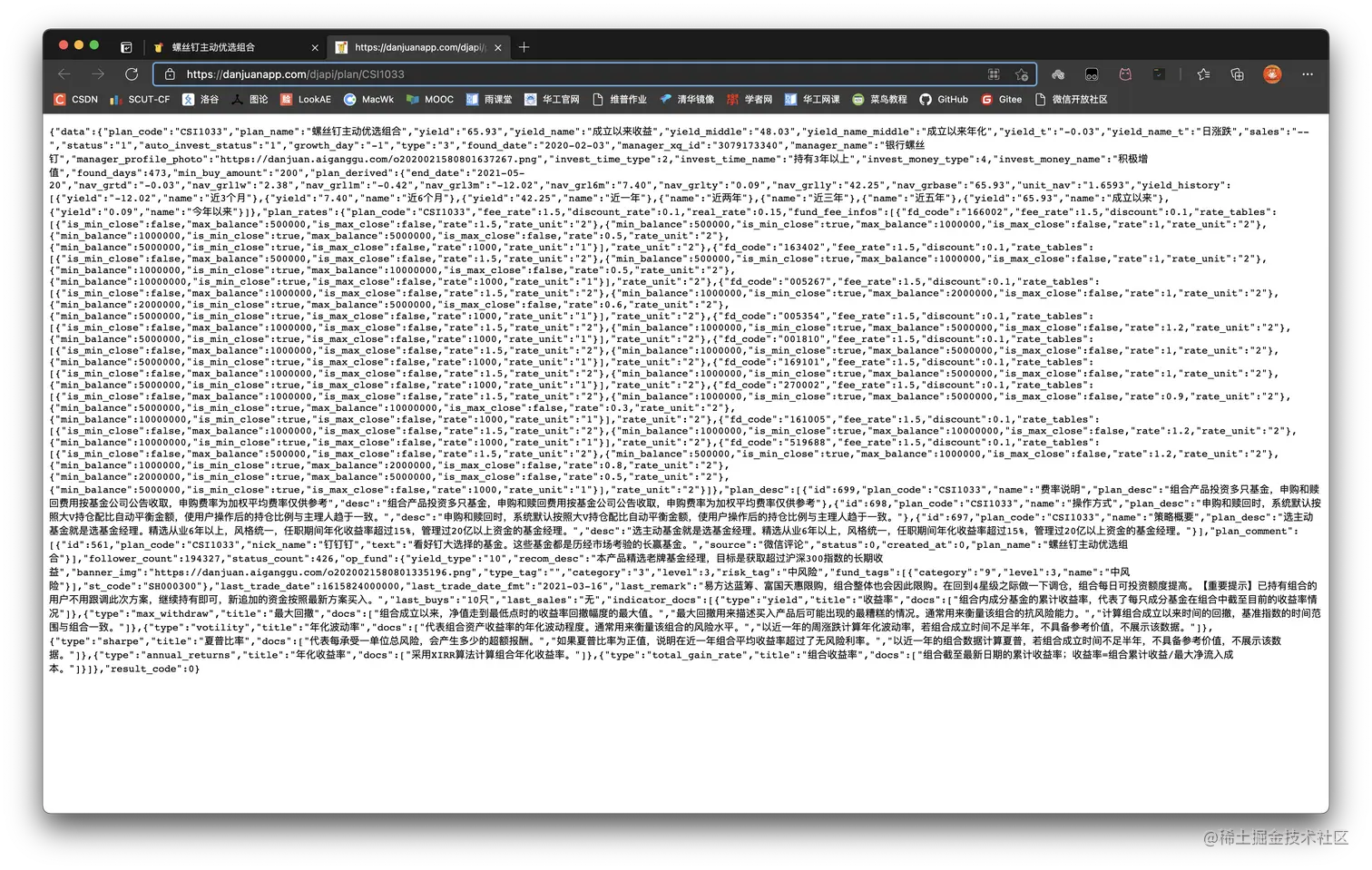This screenshot has width=1372, height=870.
Task: Open the Tampermonkey-style square extension icon
Action: click(x=1092, y=74)
